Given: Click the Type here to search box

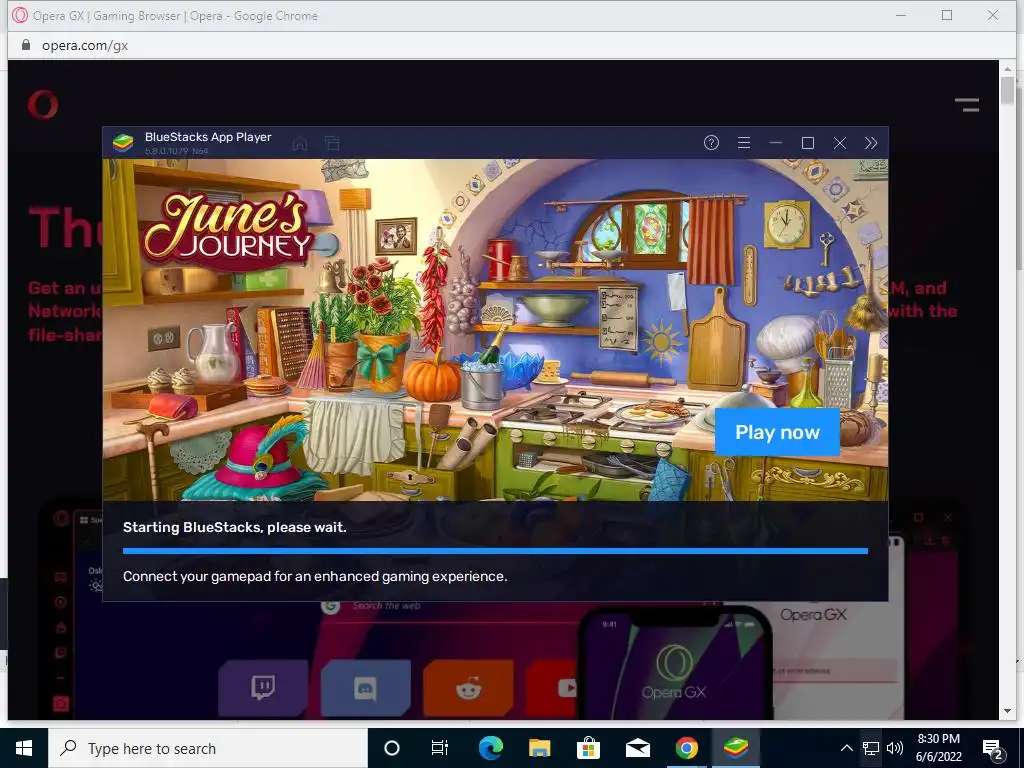Looking at the screenshot, I should pyautogui.click(x=208, y=748).
